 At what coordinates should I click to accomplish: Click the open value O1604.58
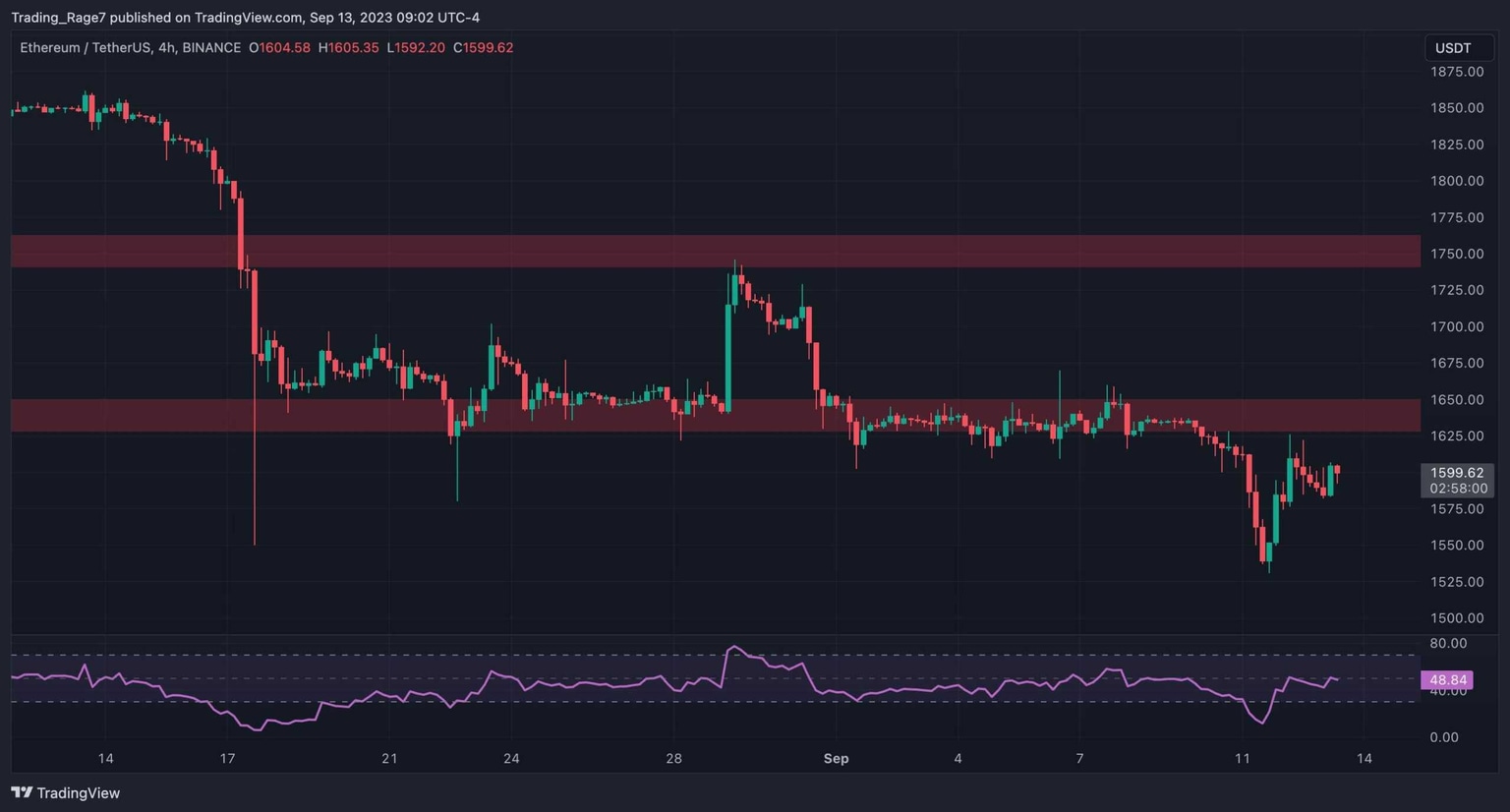[x=279, y=47]
